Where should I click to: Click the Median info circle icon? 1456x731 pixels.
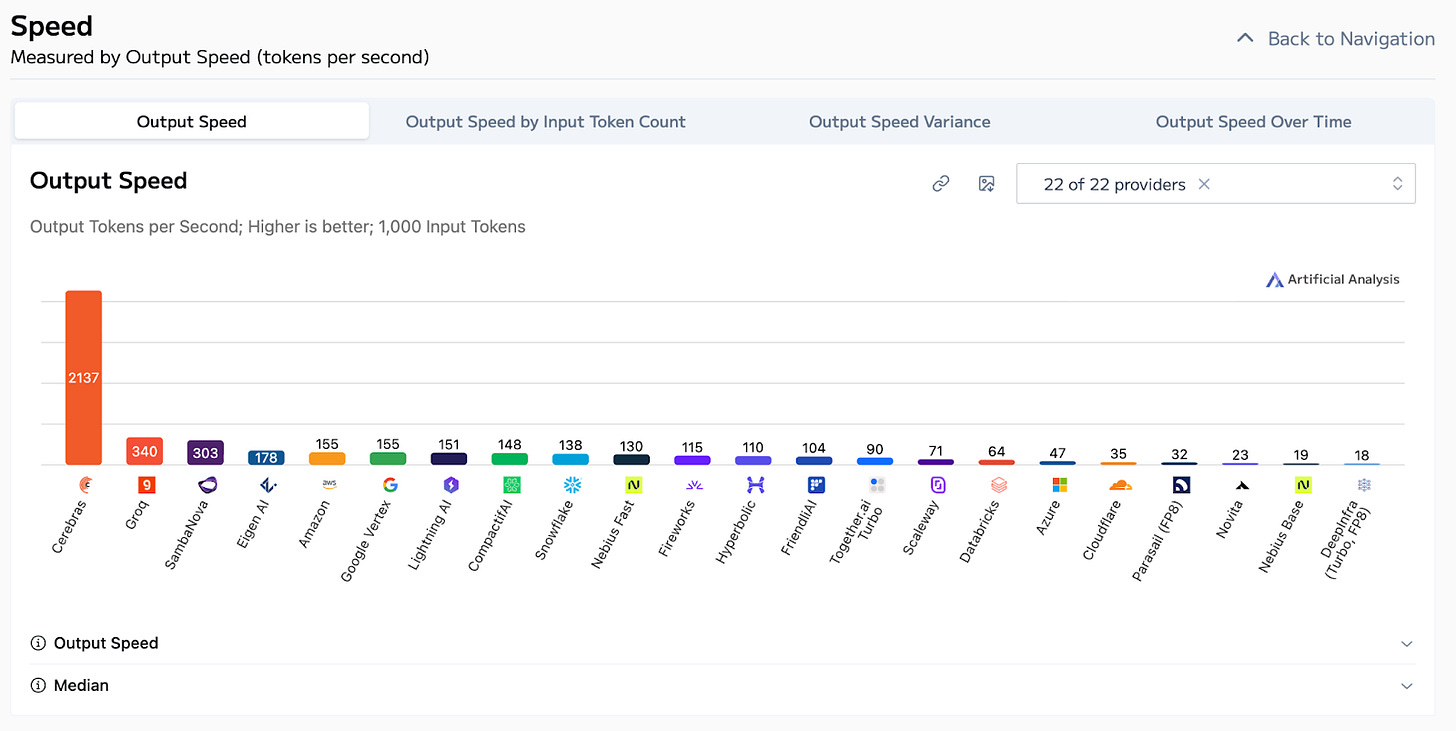tap(38, 686)
